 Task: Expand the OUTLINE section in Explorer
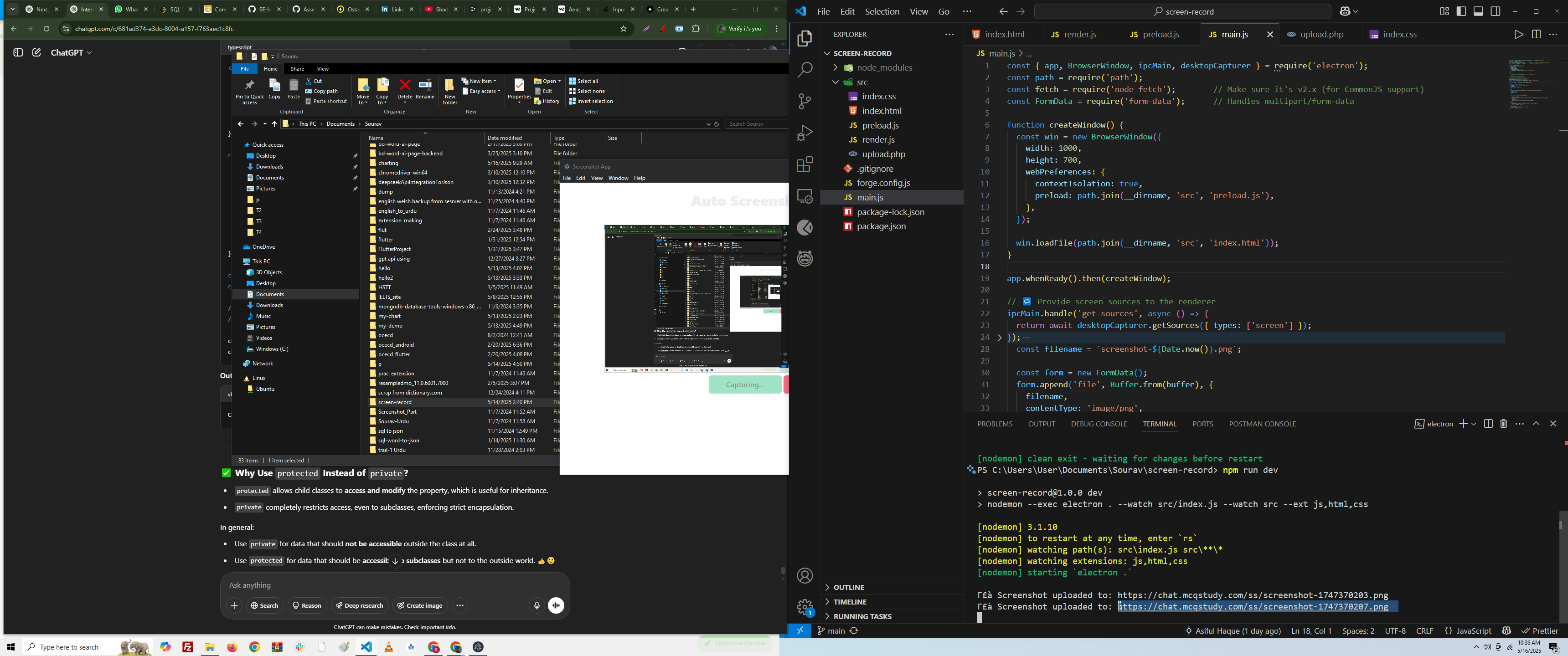849,587
